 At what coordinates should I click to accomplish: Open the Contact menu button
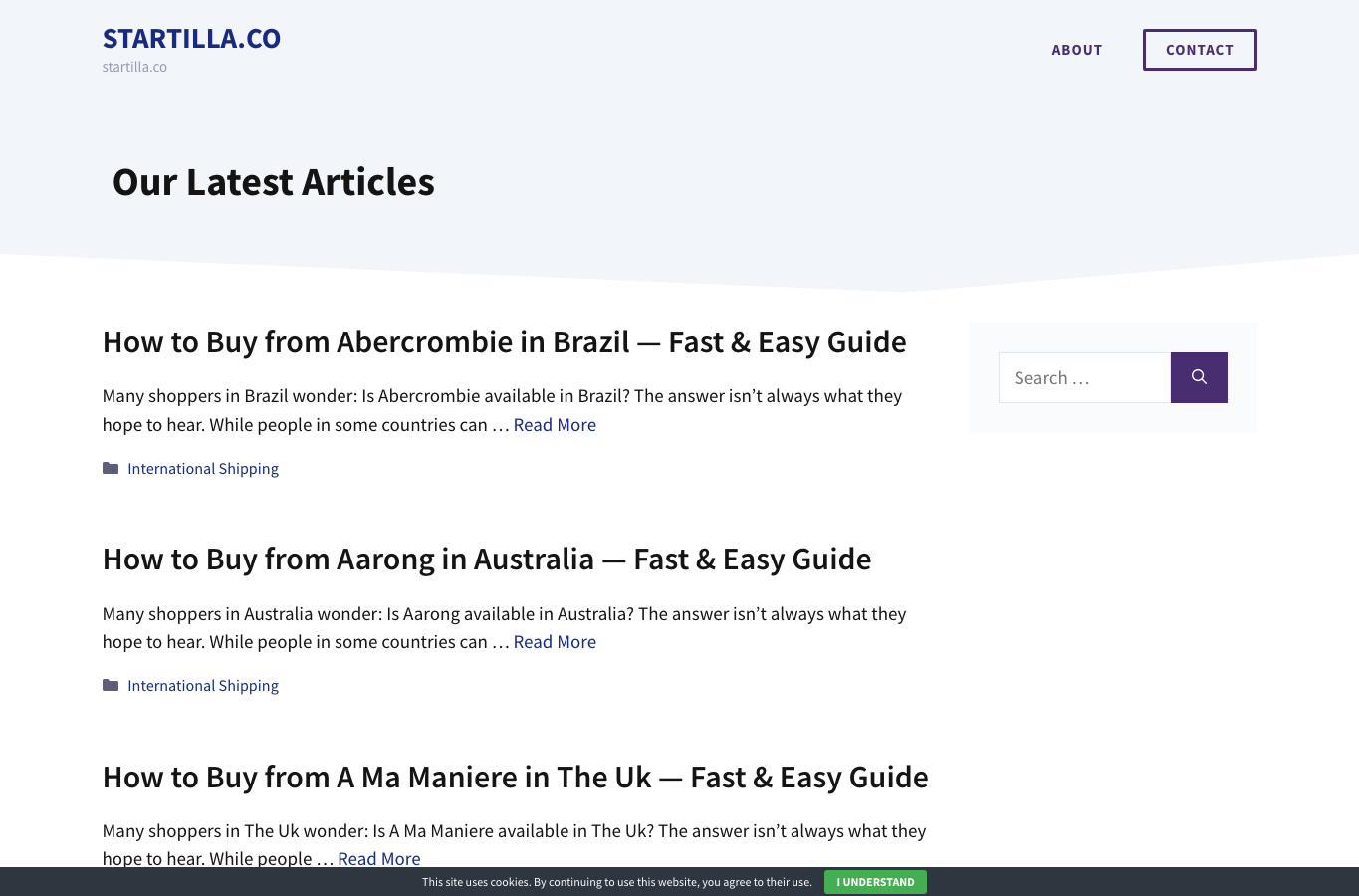click(1200, 50)
